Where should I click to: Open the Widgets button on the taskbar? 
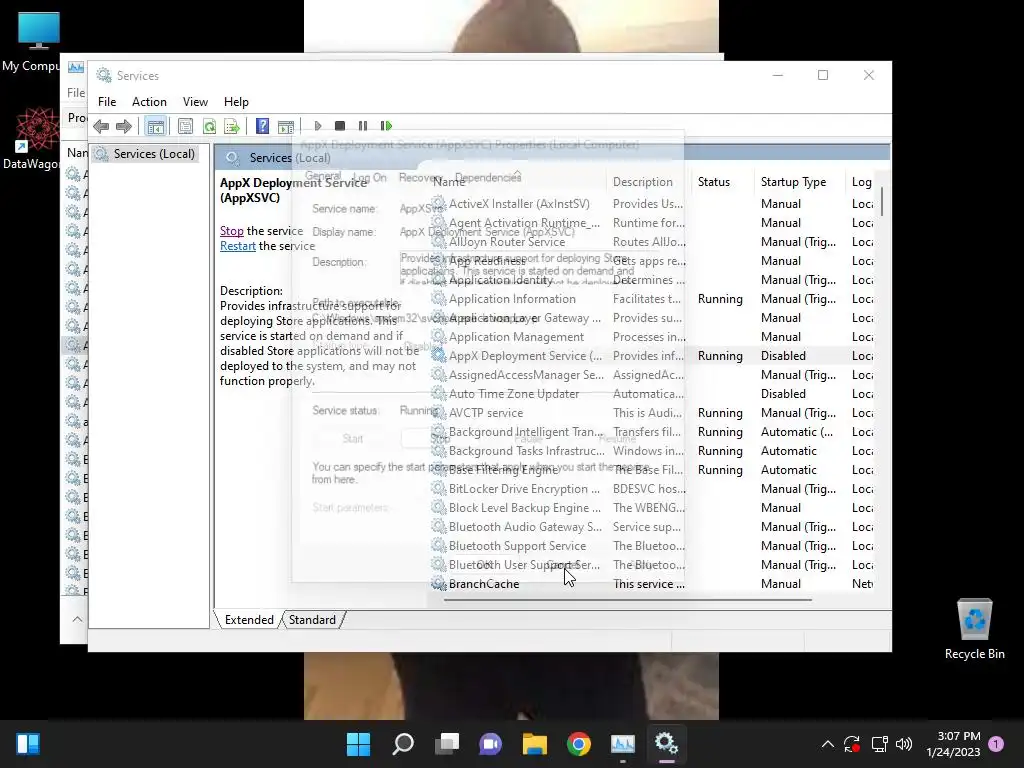pos(28,744)
